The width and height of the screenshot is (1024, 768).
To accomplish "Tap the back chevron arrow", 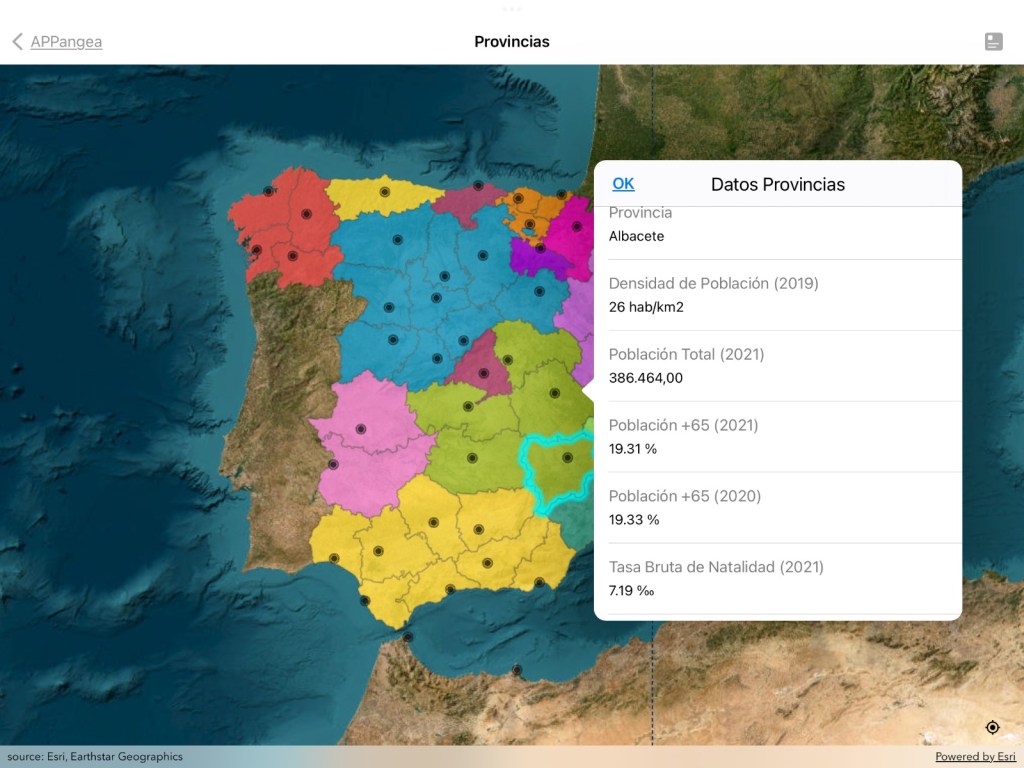I will pyautogui.click(x=17, y=42).
